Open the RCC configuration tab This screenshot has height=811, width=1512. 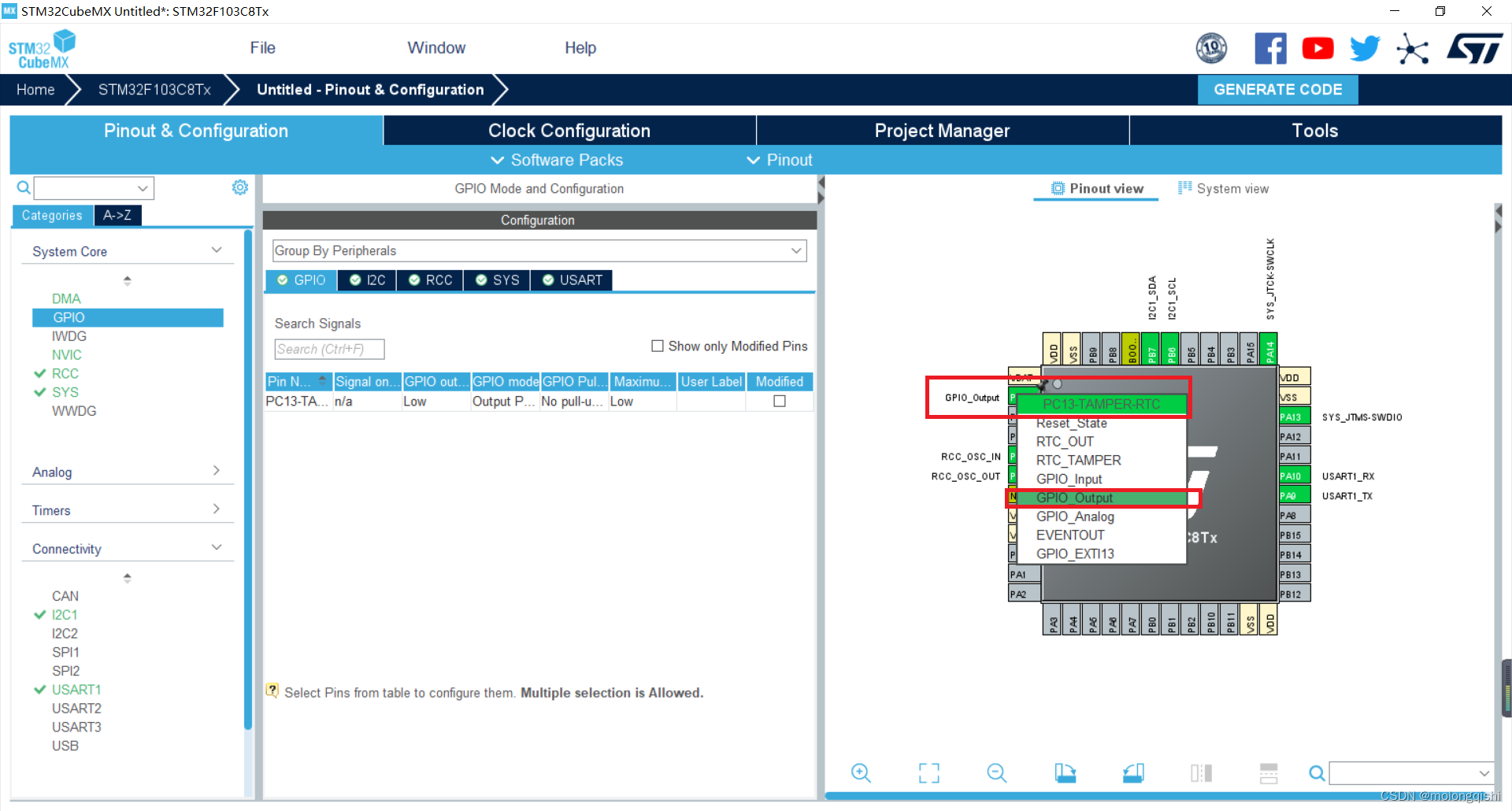(431, 280)
